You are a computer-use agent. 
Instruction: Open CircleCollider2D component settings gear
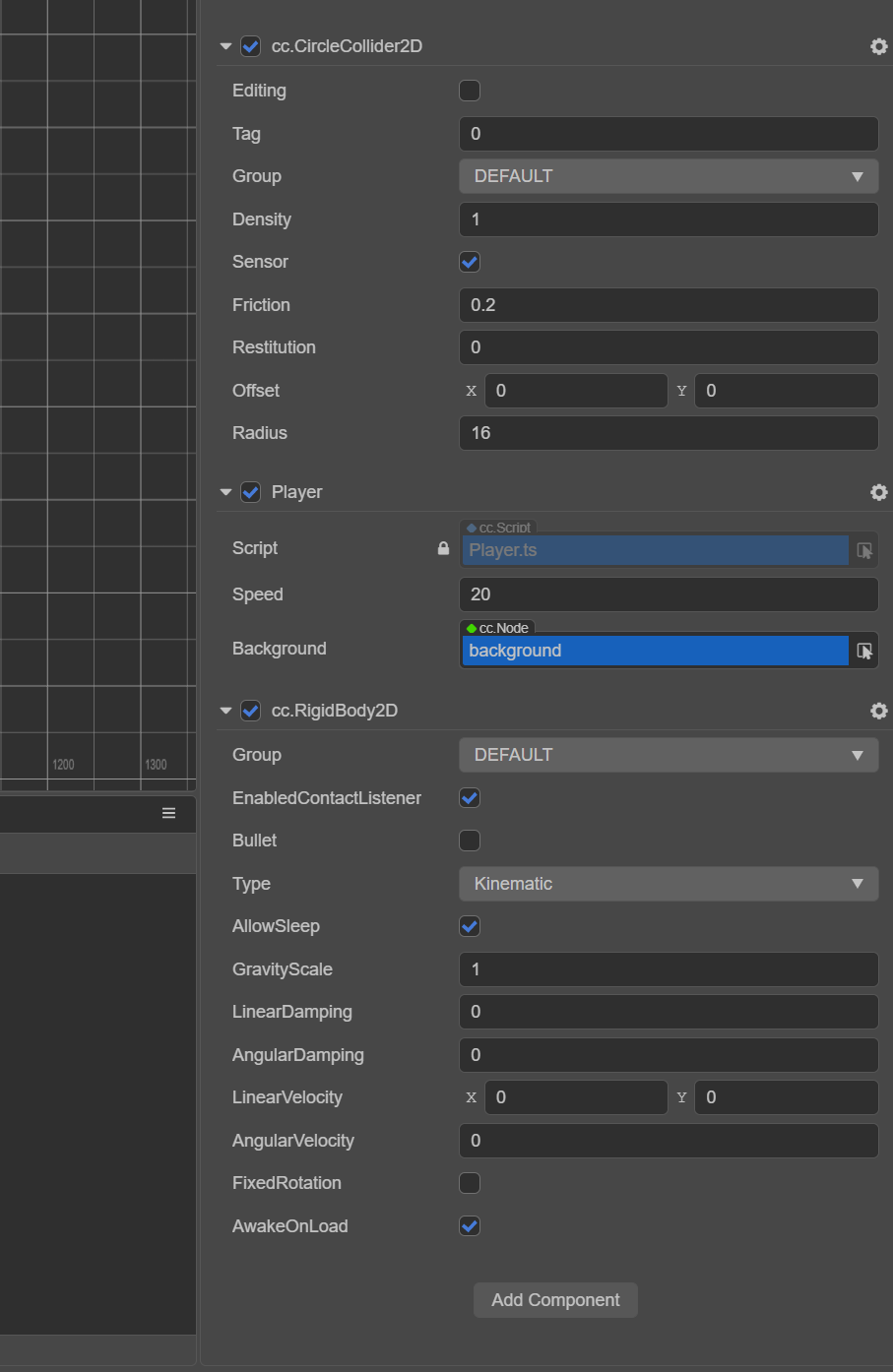878,46
